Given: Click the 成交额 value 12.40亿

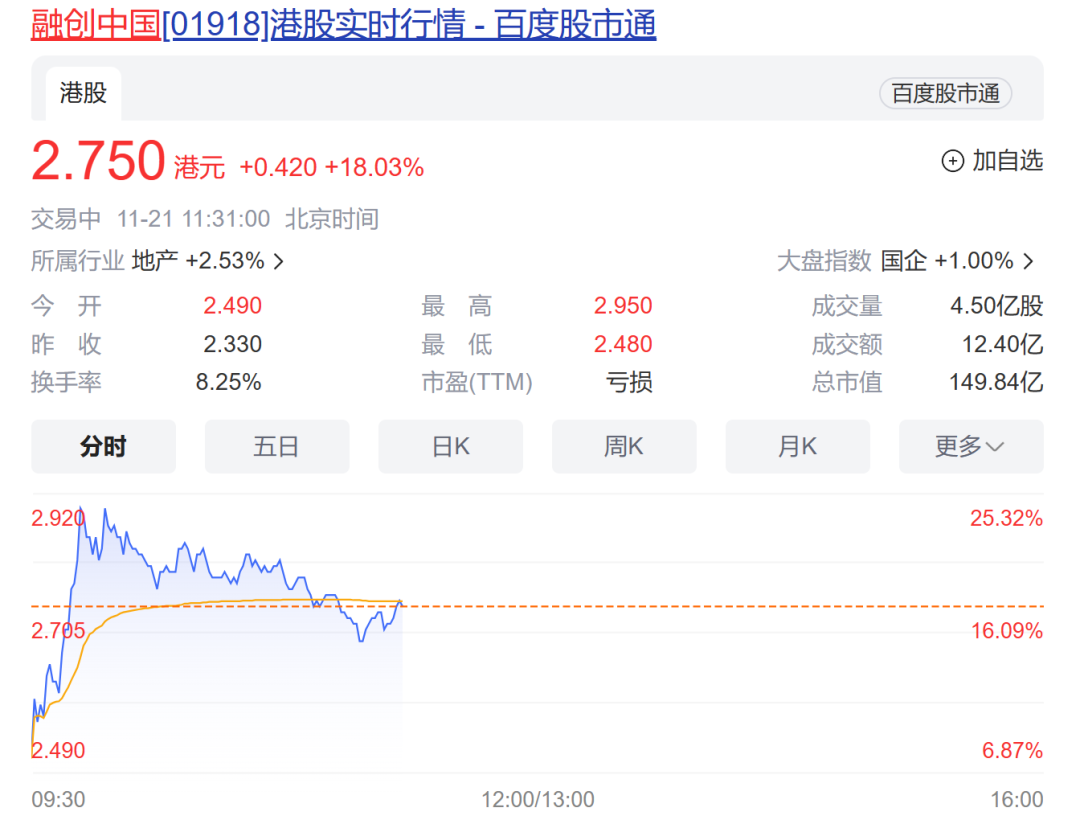Looking at the screenshot, I should coord(1002,344).
